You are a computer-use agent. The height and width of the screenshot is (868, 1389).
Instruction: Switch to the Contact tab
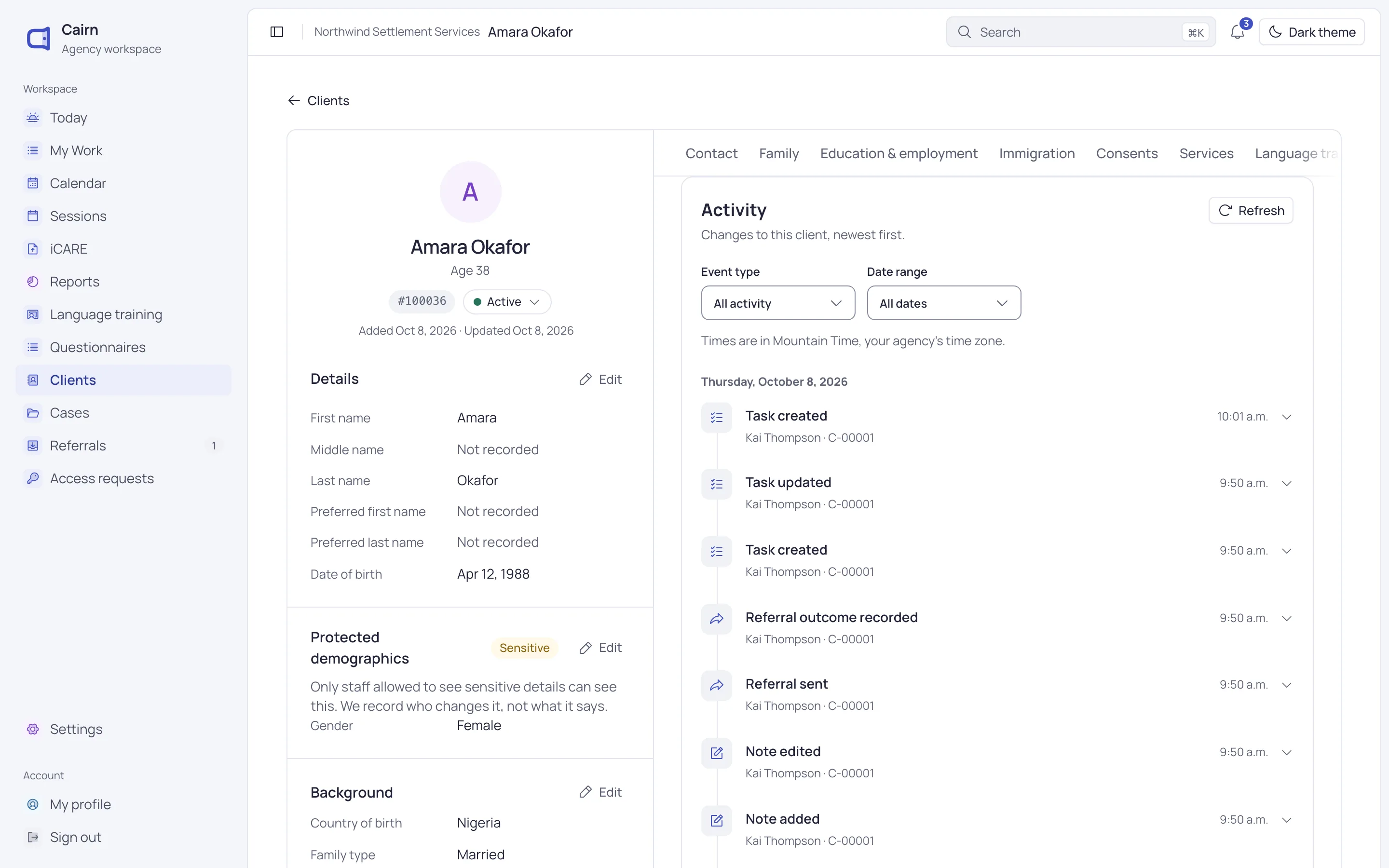click(x=711, y=153)
